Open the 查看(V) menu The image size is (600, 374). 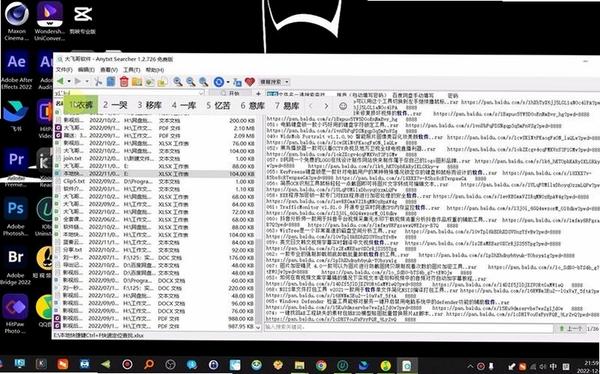click(109, 70)
